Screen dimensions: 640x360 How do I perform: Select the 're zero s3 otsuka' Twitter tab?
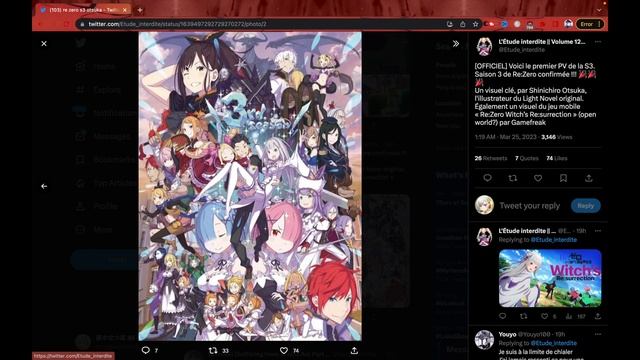(x=84, y=10)
